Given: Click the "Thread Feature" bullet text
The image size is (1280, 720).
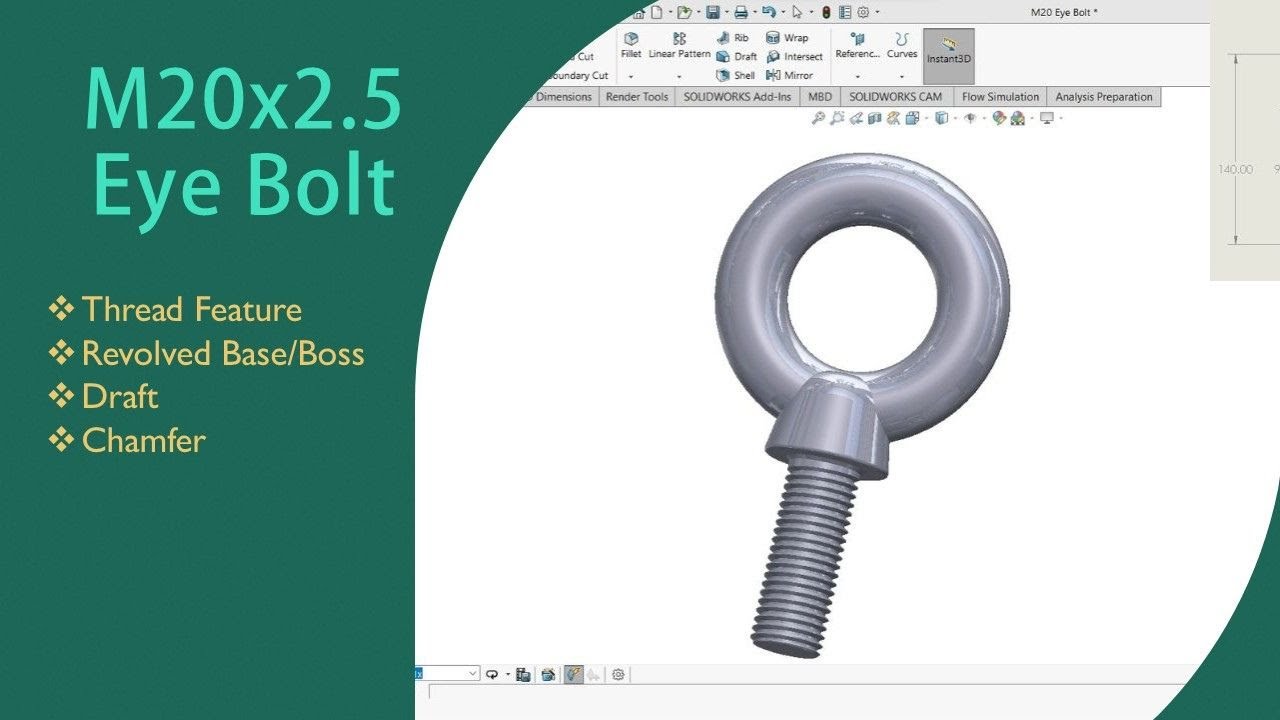Looking at the screenshot, I should click(x=191, y=310).
